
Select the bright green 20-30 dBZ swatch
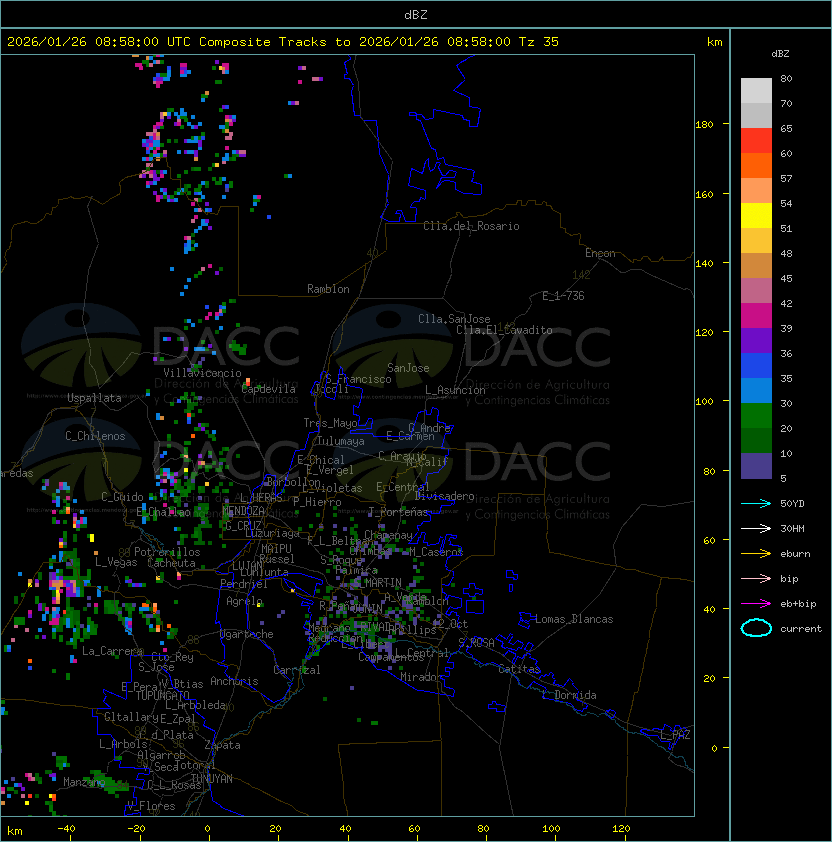pyautogui.click(x=756, y=415)
